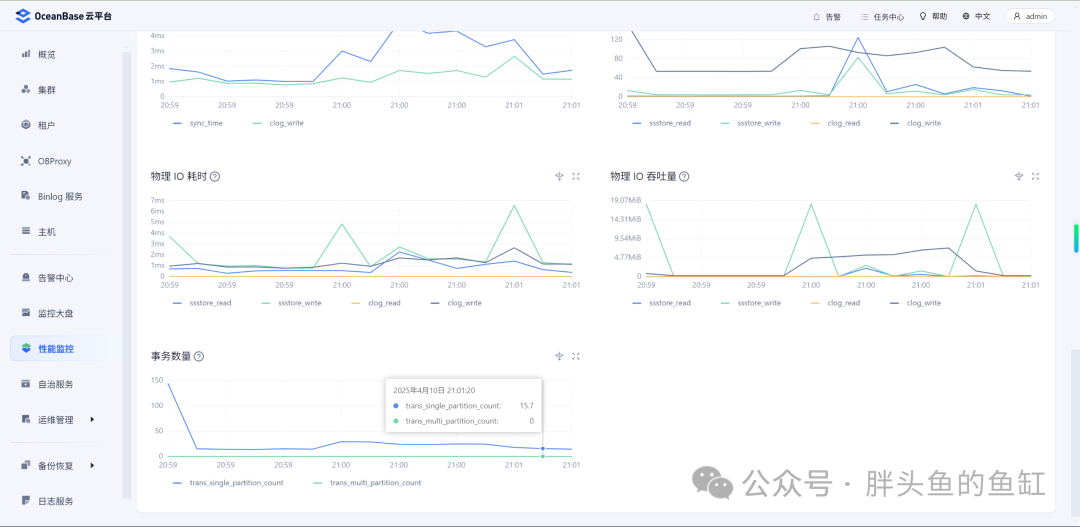1080x527 pixels.
Task: Toggle ssstore_write legend in 物理 IO 耗时
Action: pos(291,303)
